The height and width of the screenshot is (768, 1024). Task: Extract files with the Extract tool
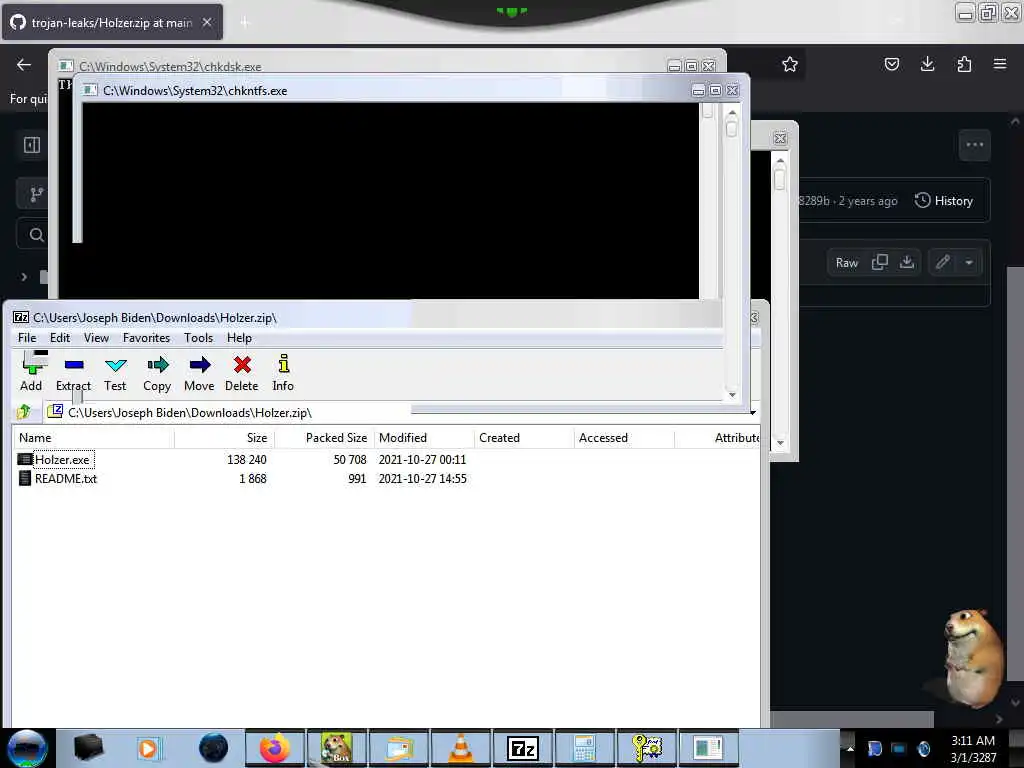[73, 372]
